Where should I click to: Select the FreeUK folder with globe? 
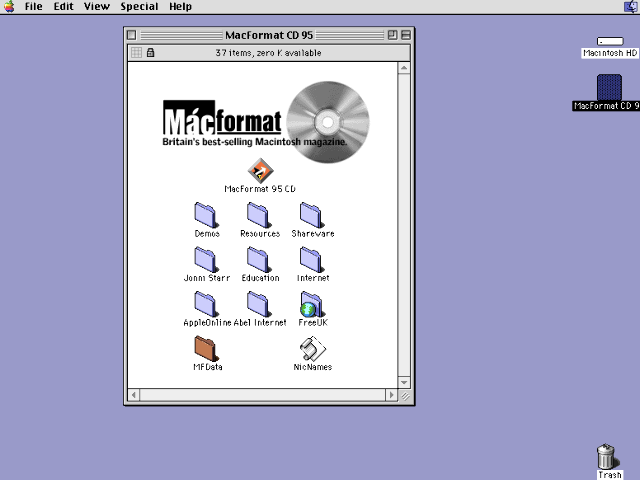pyautogui.click(x=312, y=304)
